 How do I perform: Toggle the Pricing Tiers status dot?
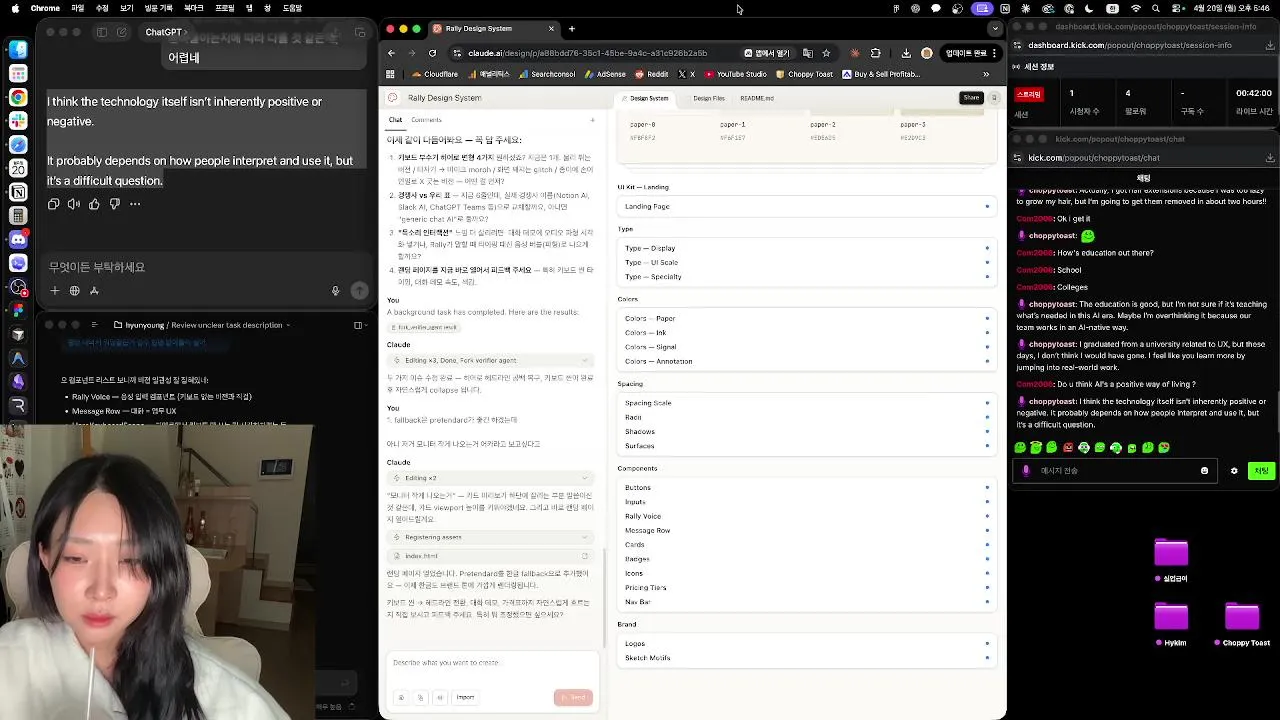[987, 587]
